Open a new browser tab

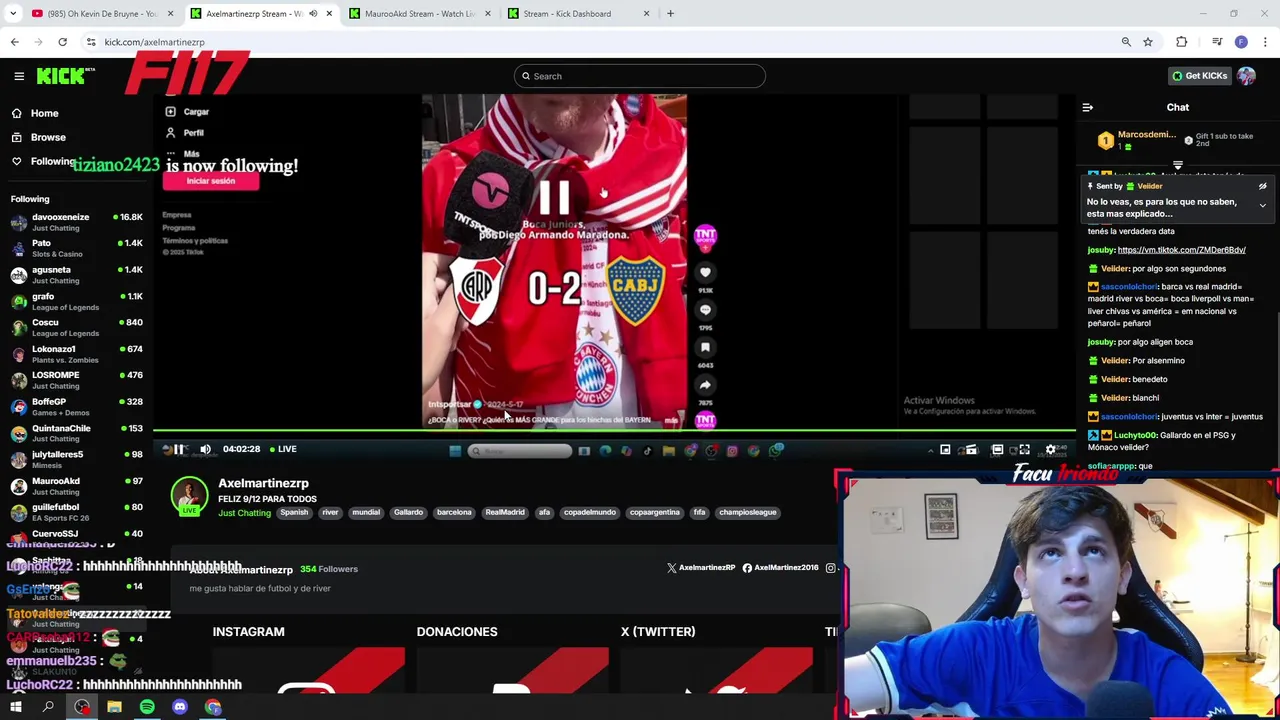click(x=670, y=14)
